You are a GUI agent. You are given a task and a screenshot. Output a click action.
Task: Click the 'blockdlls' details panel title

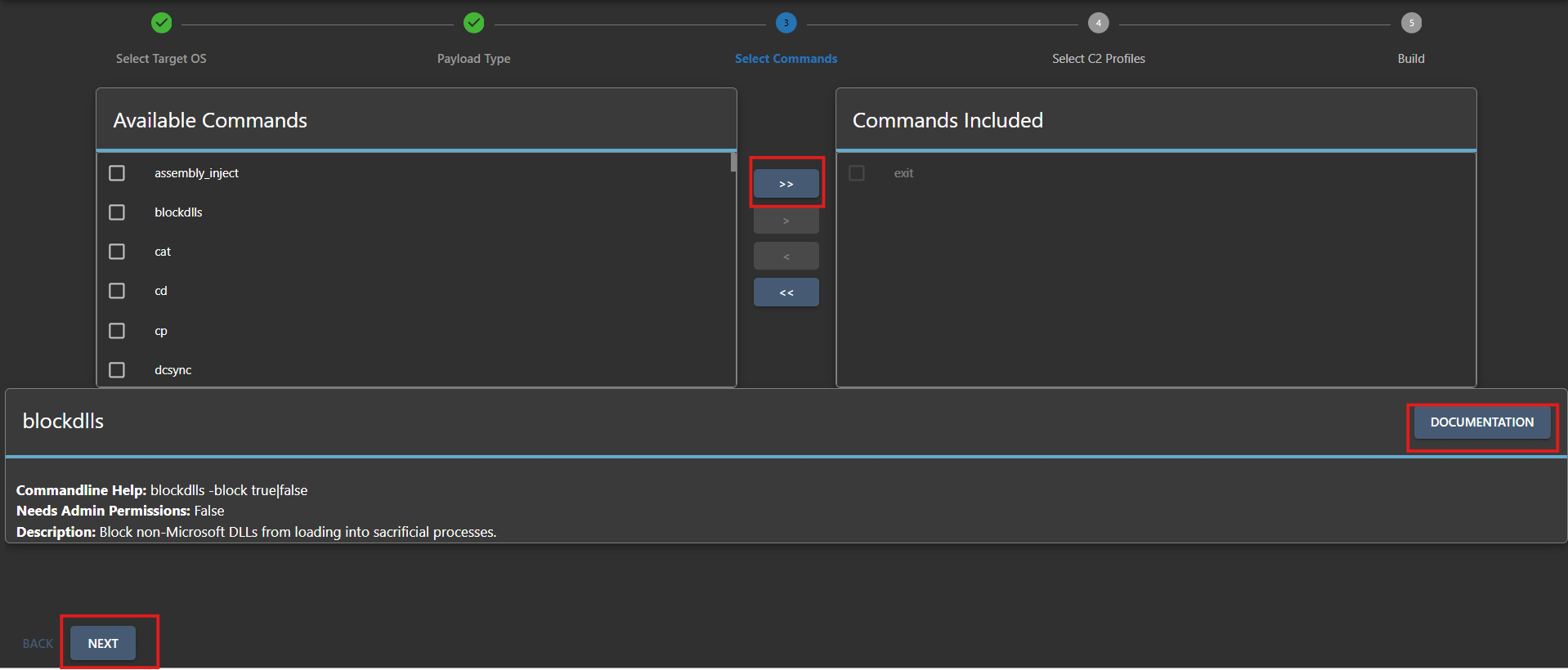(63, 421)
